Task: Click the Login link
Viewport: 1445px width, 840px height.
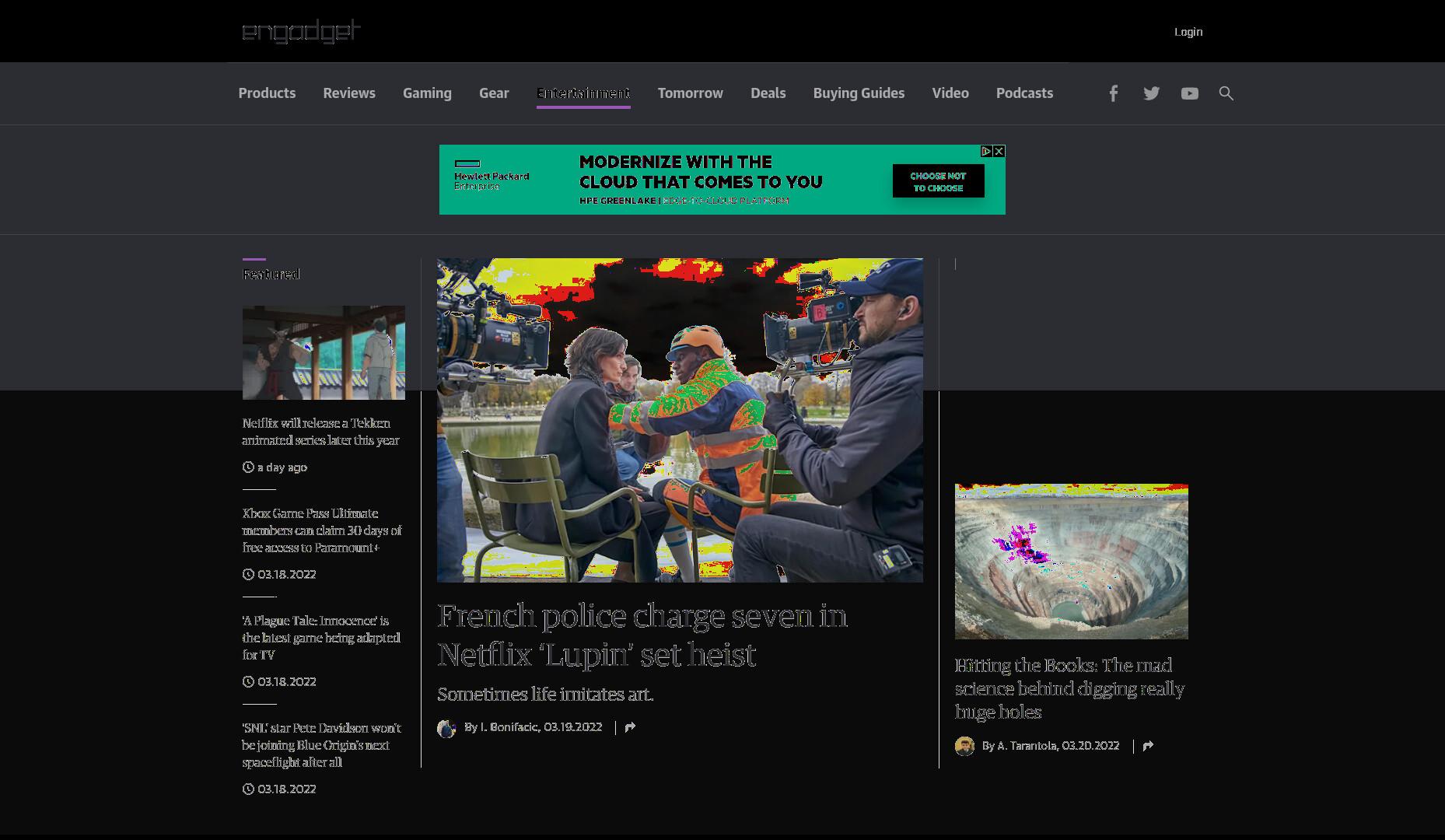Action: [x=1188, y=32]
